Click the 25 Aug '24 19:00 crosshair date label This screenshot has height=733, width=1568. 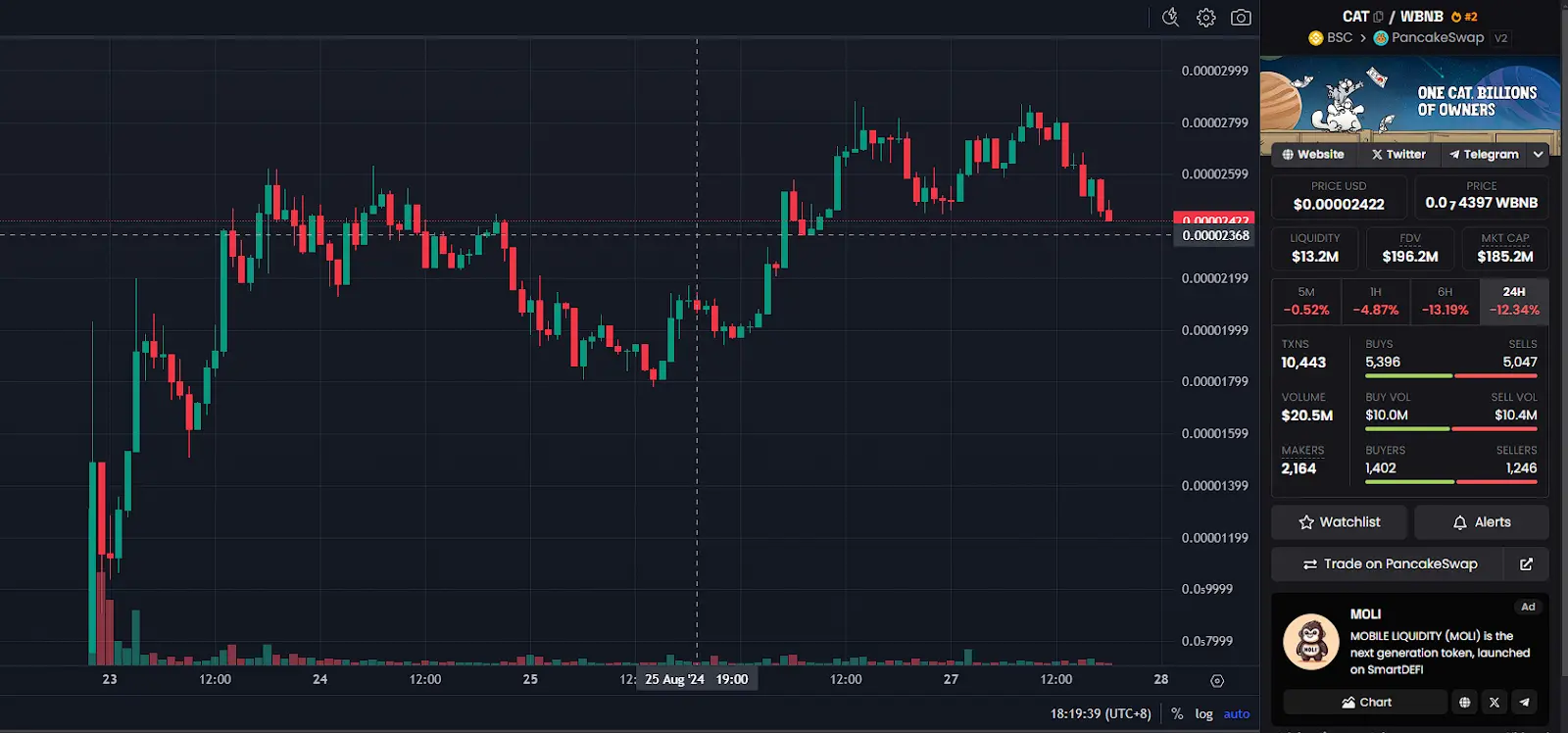[x=697, y=679]
